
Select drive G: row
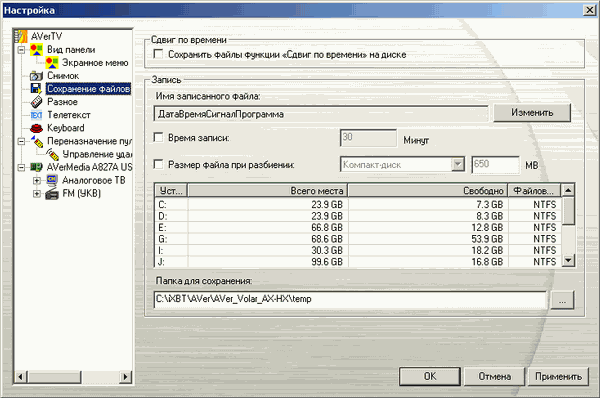[358, 239]
